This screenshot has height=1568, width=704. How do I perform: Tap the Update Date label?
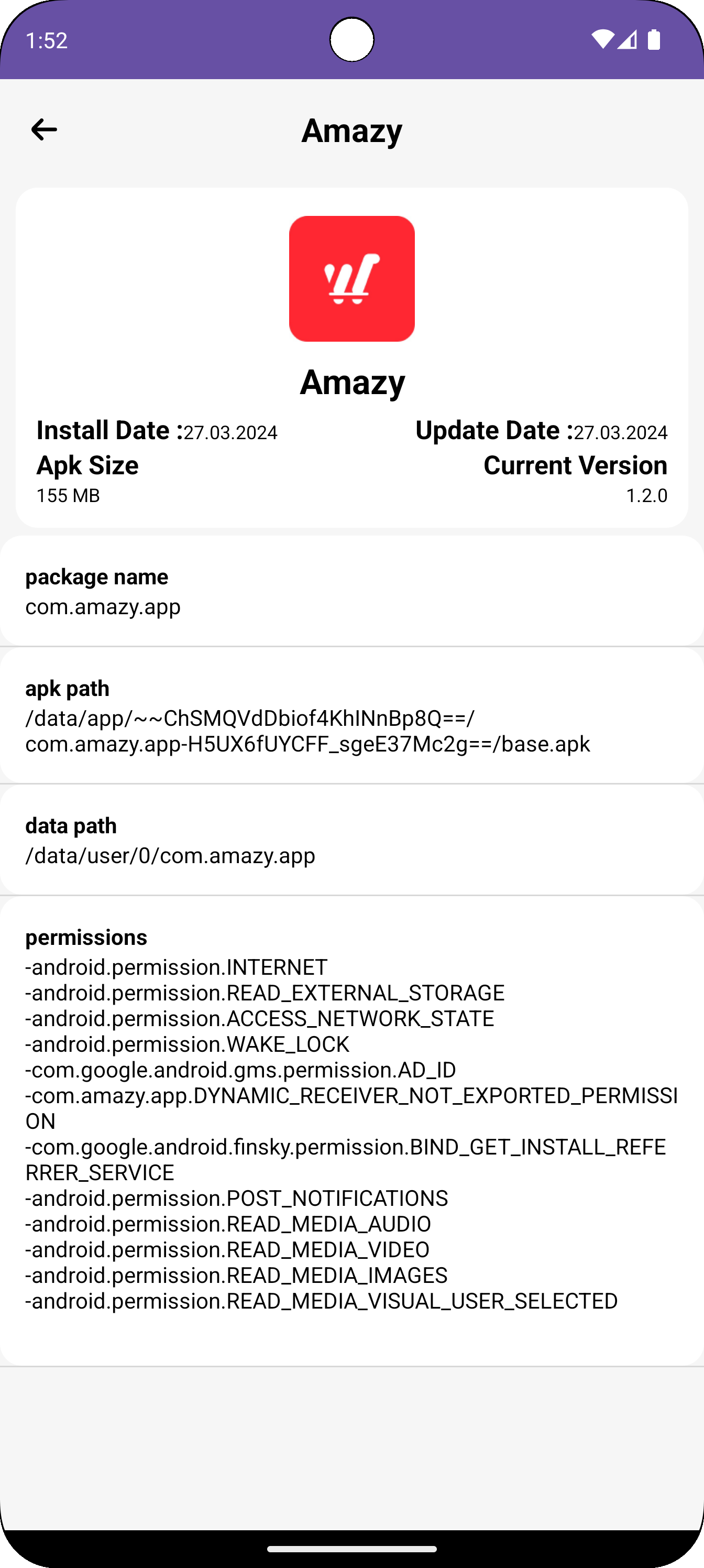tap(494, 430)
